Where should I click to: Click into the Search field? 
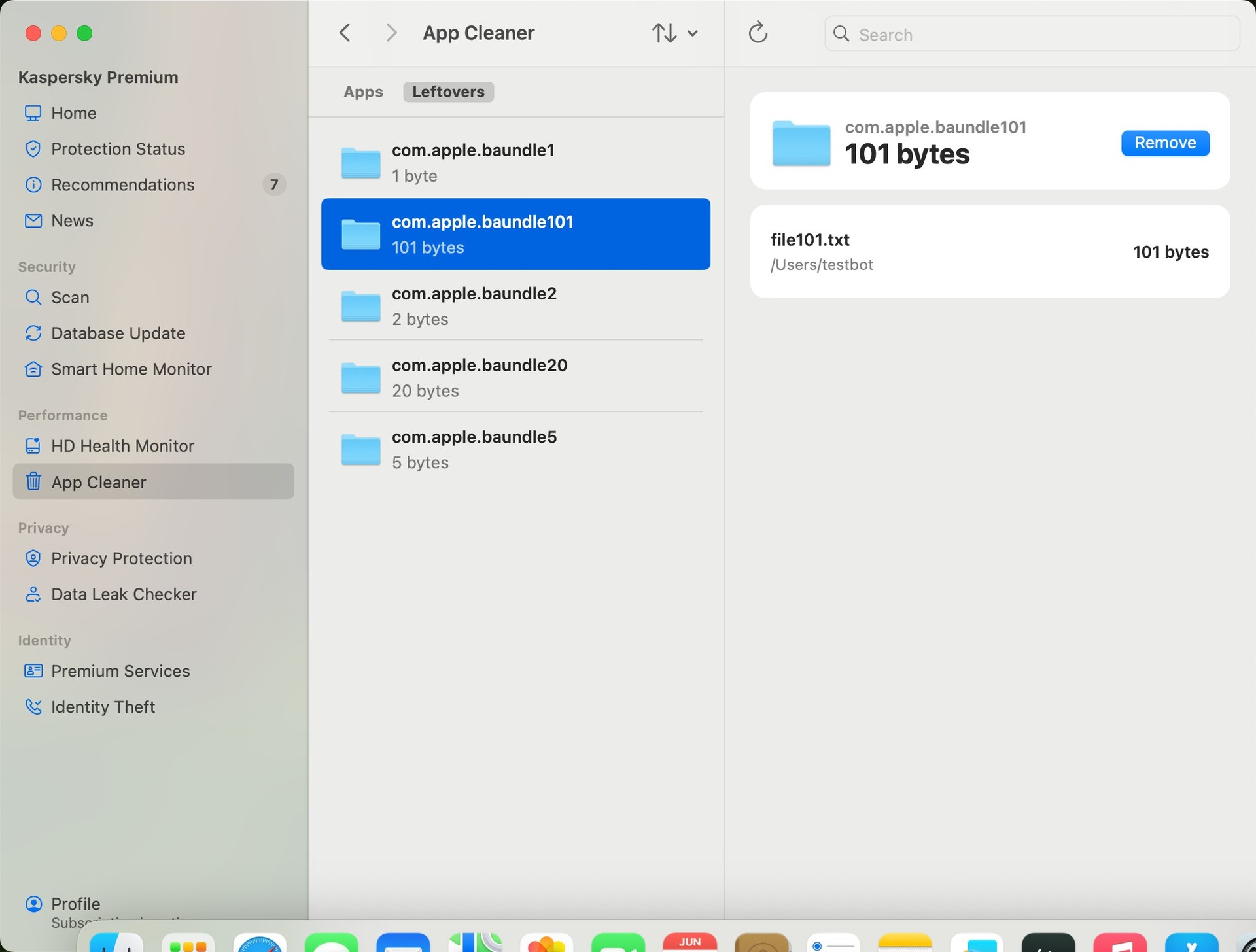pyautogui.click(x=1032, y=34)
